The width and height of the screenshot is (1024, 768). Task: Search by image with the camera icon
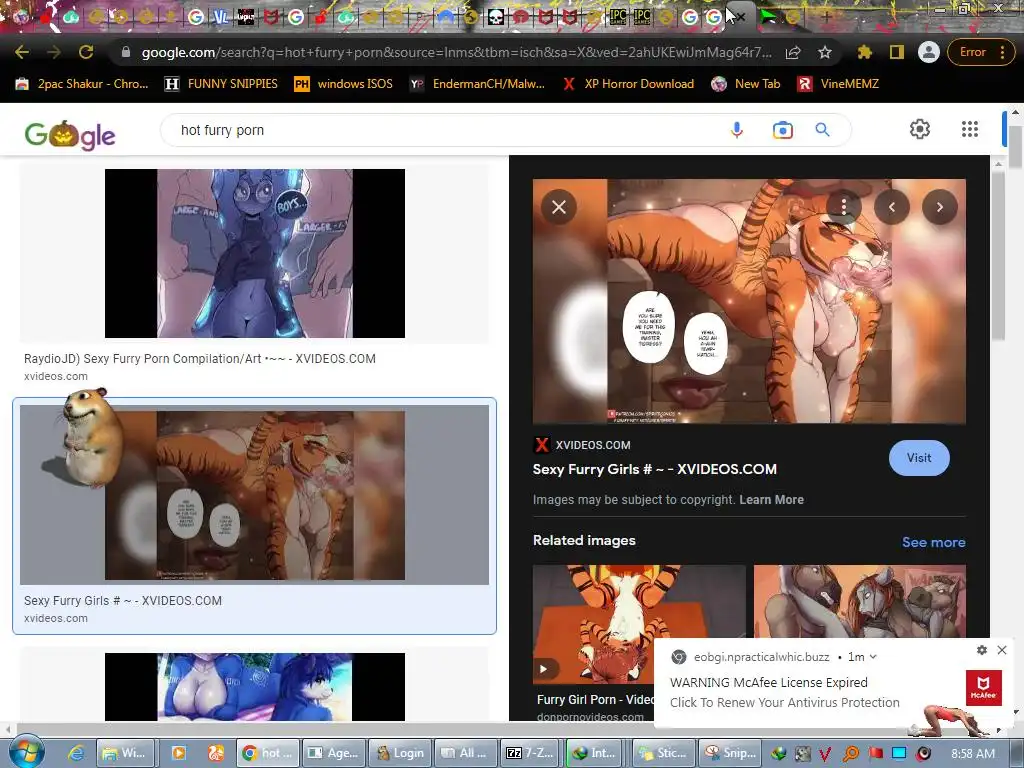point(782,130)
